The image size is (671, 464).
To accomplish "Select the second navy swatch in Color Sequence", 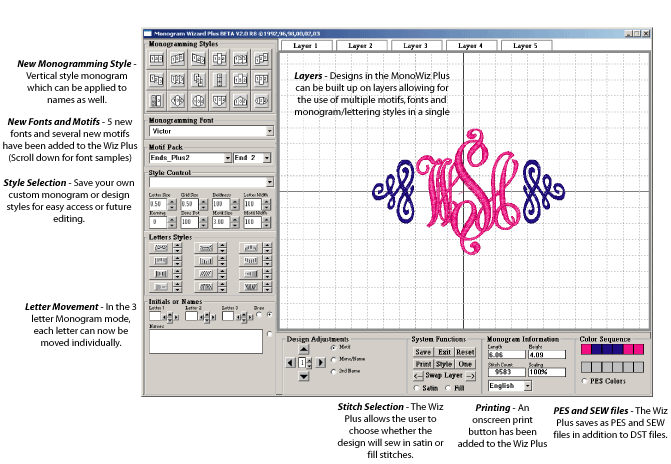I will [607, 349].
